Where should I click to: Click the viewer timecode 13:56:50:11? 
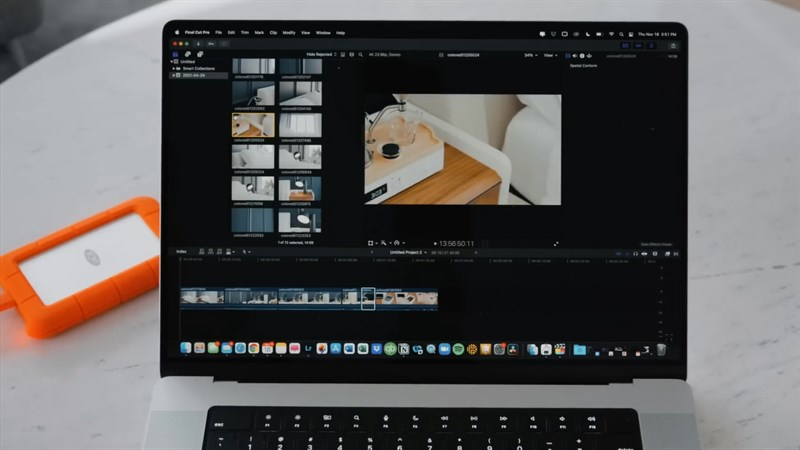[457, 244]
